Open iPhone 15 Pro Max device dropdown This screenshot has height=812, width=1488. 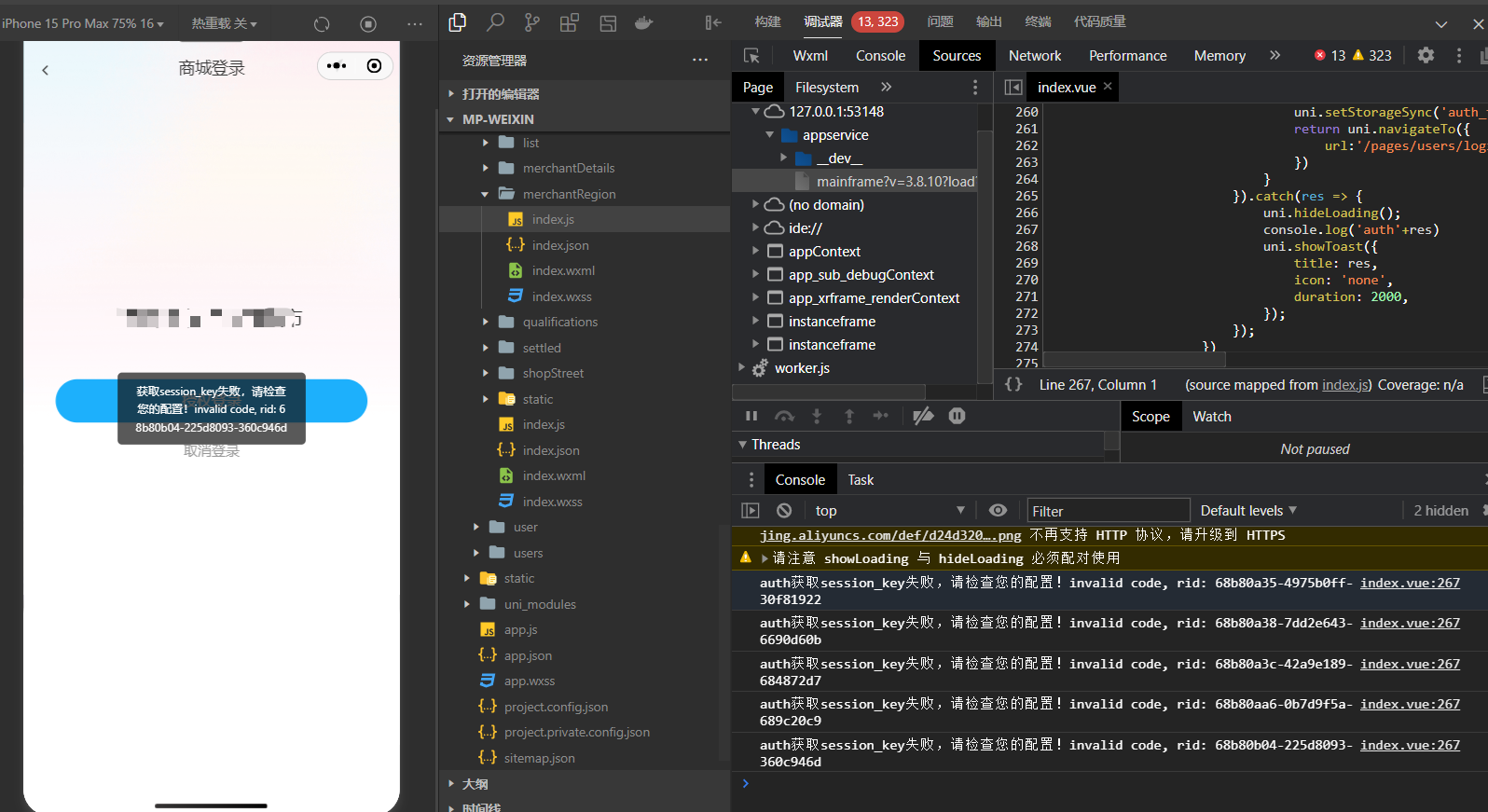pos(82,23)
